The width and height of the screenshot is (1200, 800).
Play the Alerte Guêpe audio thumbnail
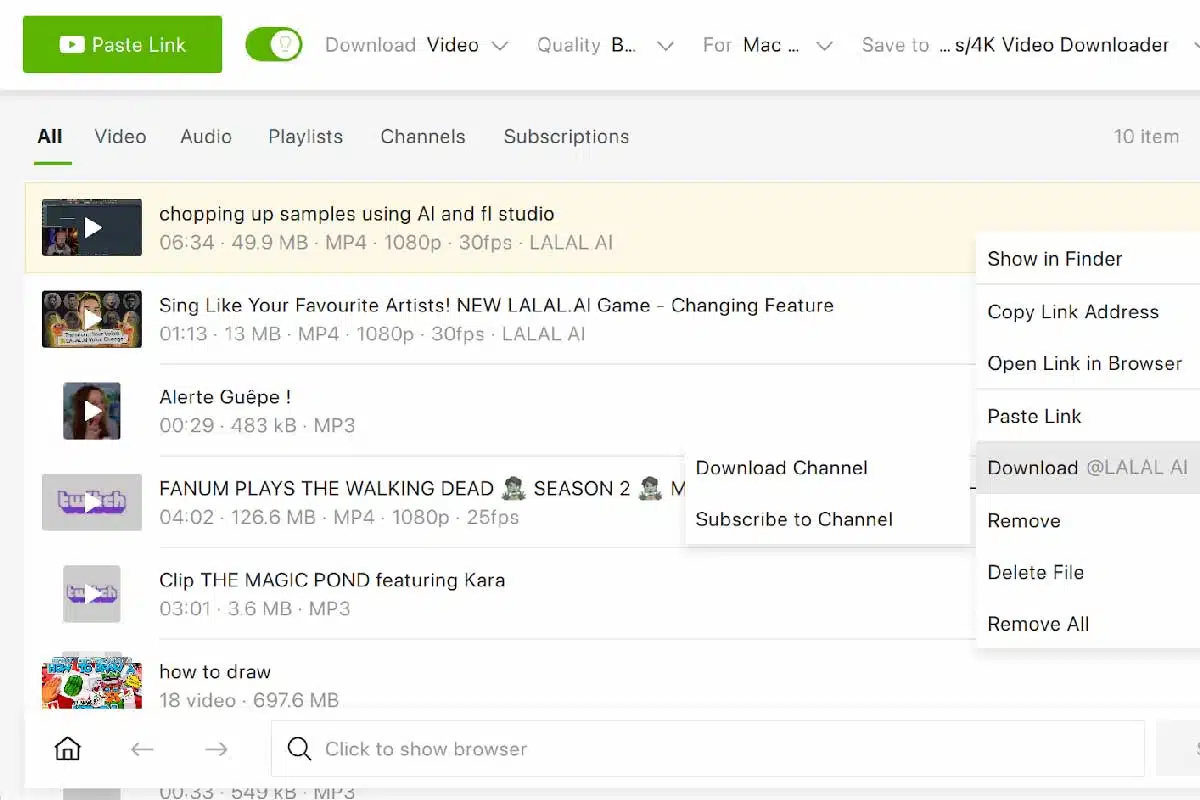(92, 411)
